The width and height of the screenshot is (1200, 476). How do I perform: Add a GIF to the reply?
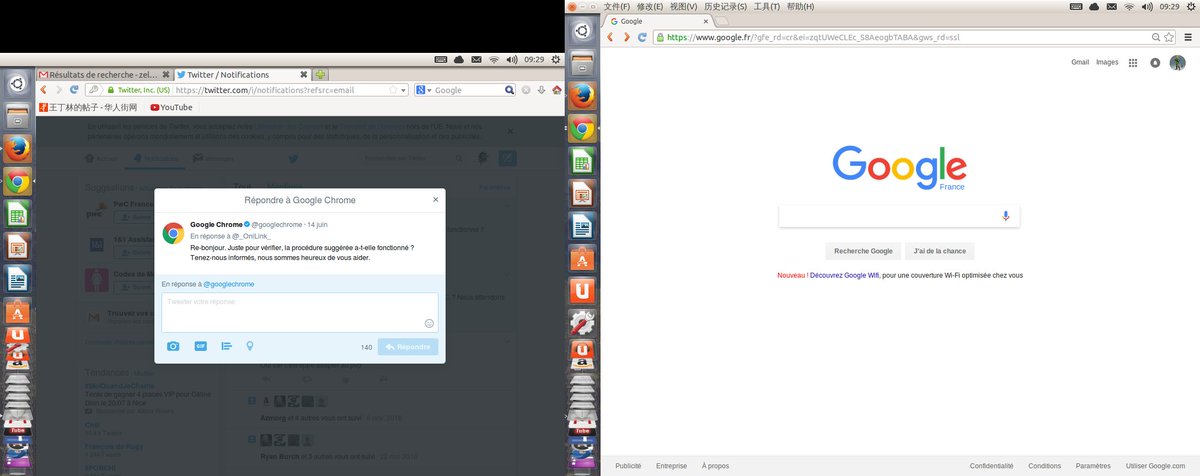click(x=200, y=346)
